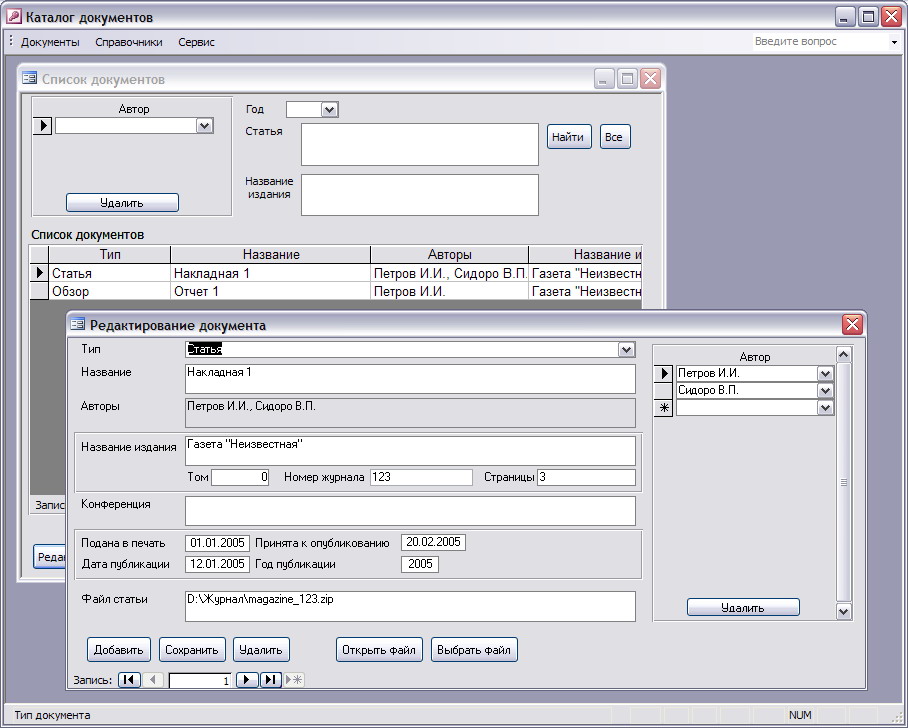Click form icon of Редактирование документа window
Image resolution: width=908 pixels, height=728 pixels.
[x=77, y=324]
